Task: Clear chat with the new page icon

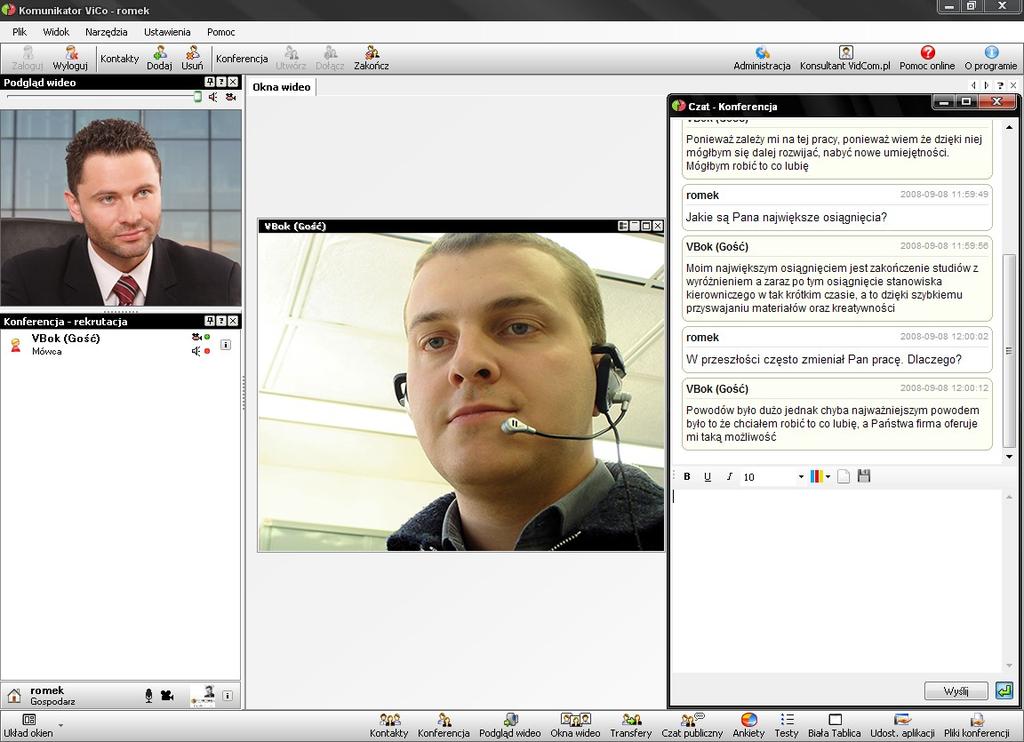Action: (844, 476)
